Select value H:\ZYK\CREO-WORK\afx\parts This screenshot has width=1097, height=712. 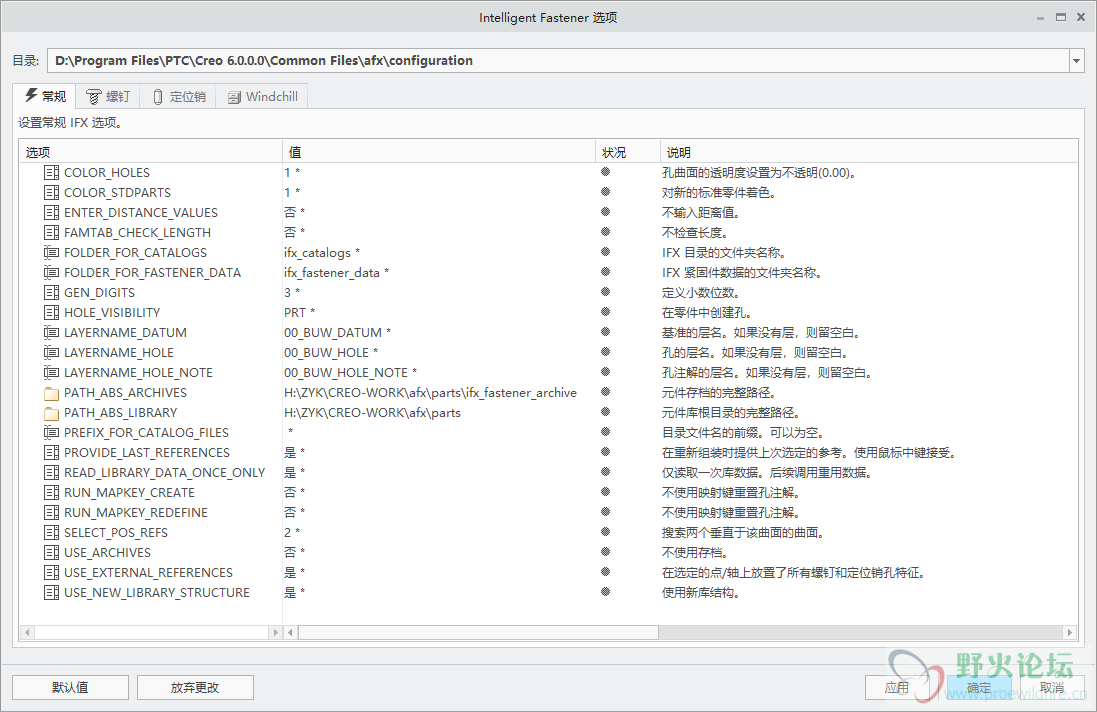pyautogui.click(x=372, y=413)
